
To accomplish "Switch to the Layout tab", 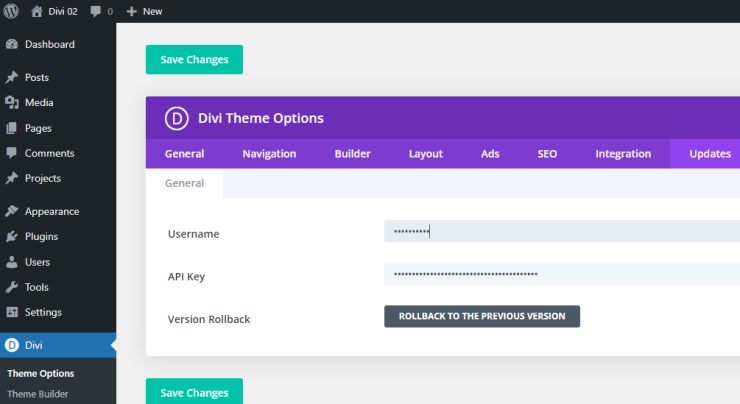I will pos(426,153).
